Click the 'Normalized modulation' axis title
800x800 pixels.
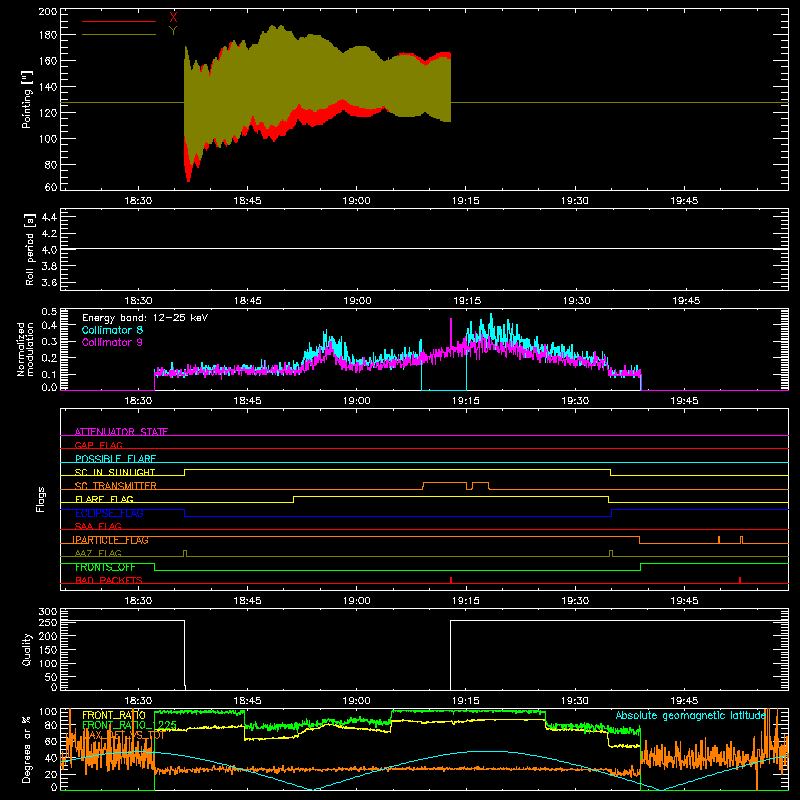coord(26,349)
